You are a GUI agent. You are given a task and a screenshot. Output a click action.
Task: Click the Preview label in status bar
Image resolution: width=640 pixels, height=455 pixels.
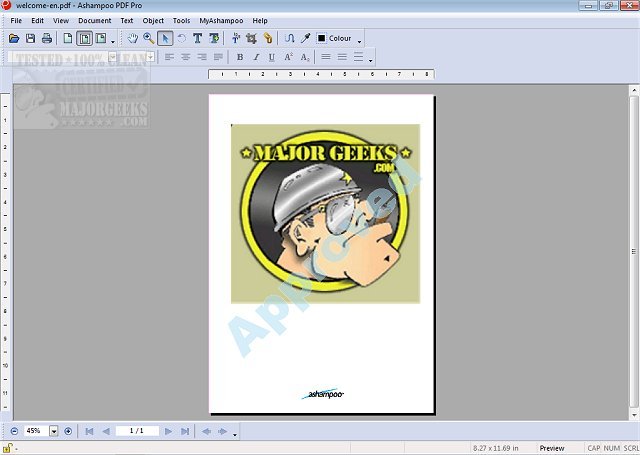[552, 448]
